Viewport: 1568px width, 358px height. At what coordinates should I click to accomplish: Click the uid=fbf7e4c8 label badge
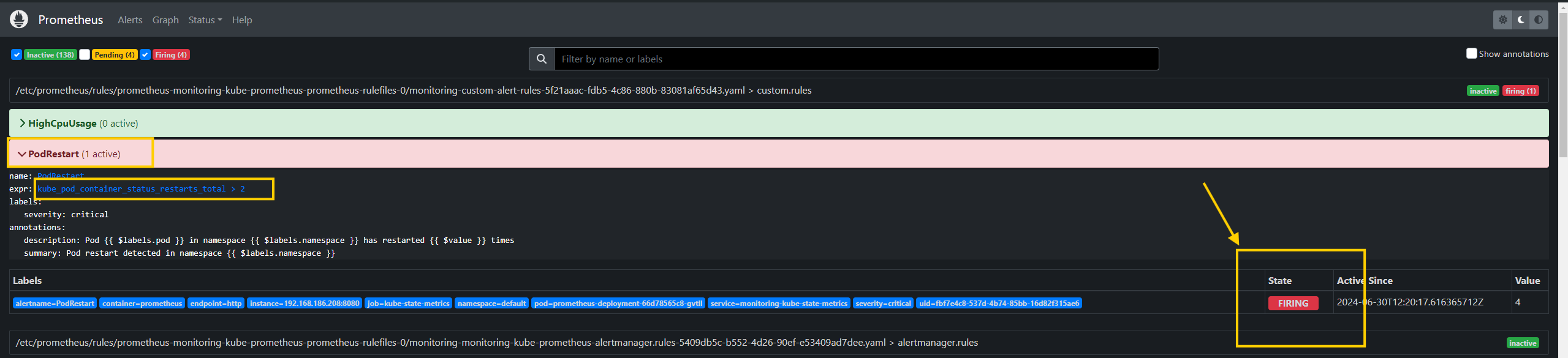(x=999, y=303)
